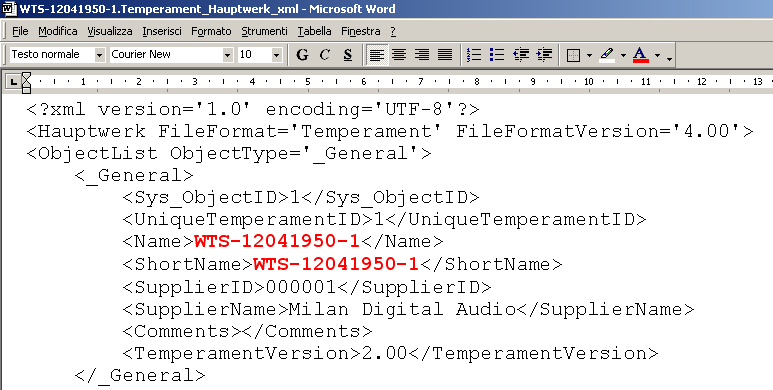Open the Strumenti menu
This screenshot has width=773, height=390.
(264, 32)
